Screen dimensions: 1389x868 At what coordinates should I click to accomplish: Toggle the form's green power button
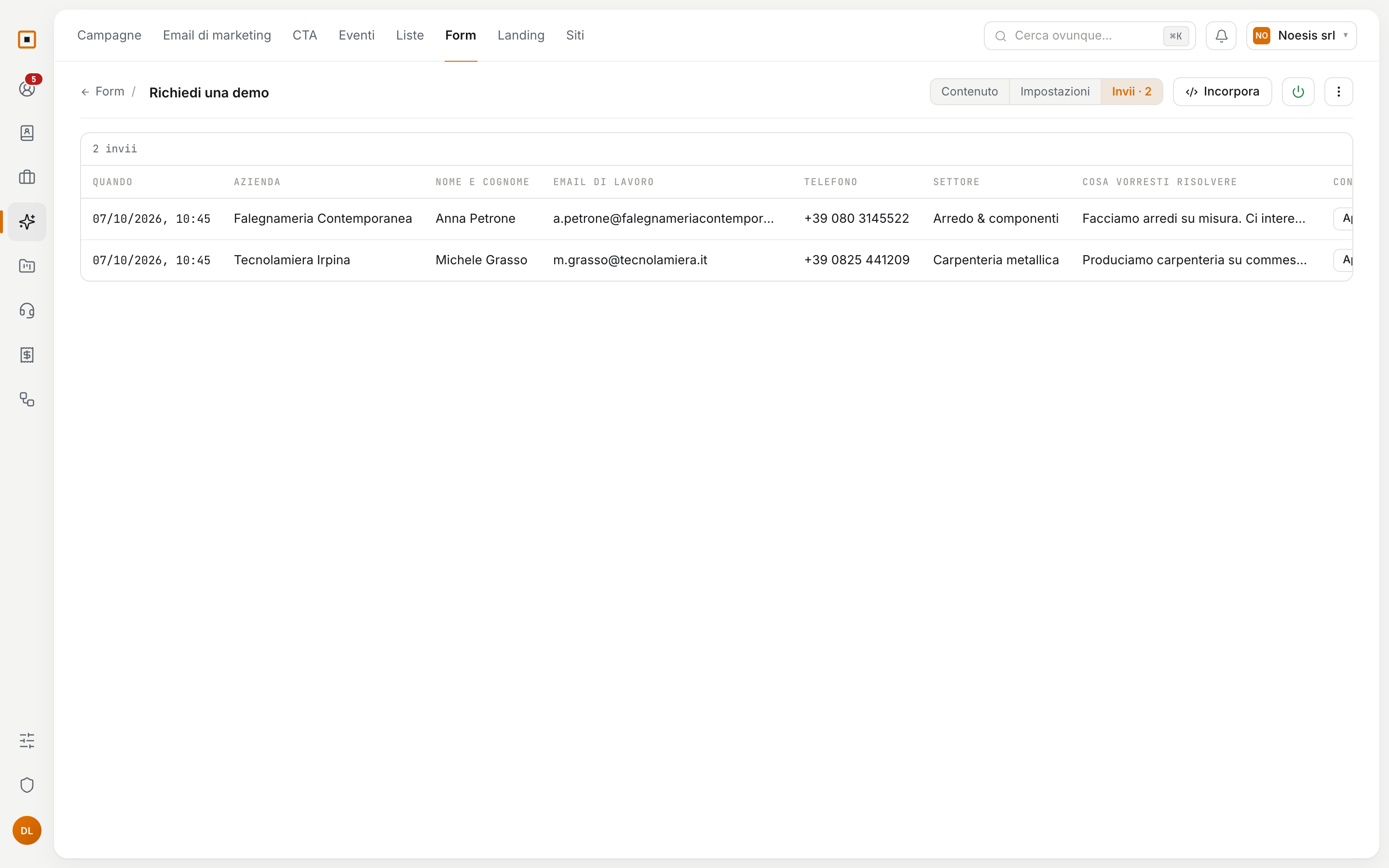coord(1298,92)
